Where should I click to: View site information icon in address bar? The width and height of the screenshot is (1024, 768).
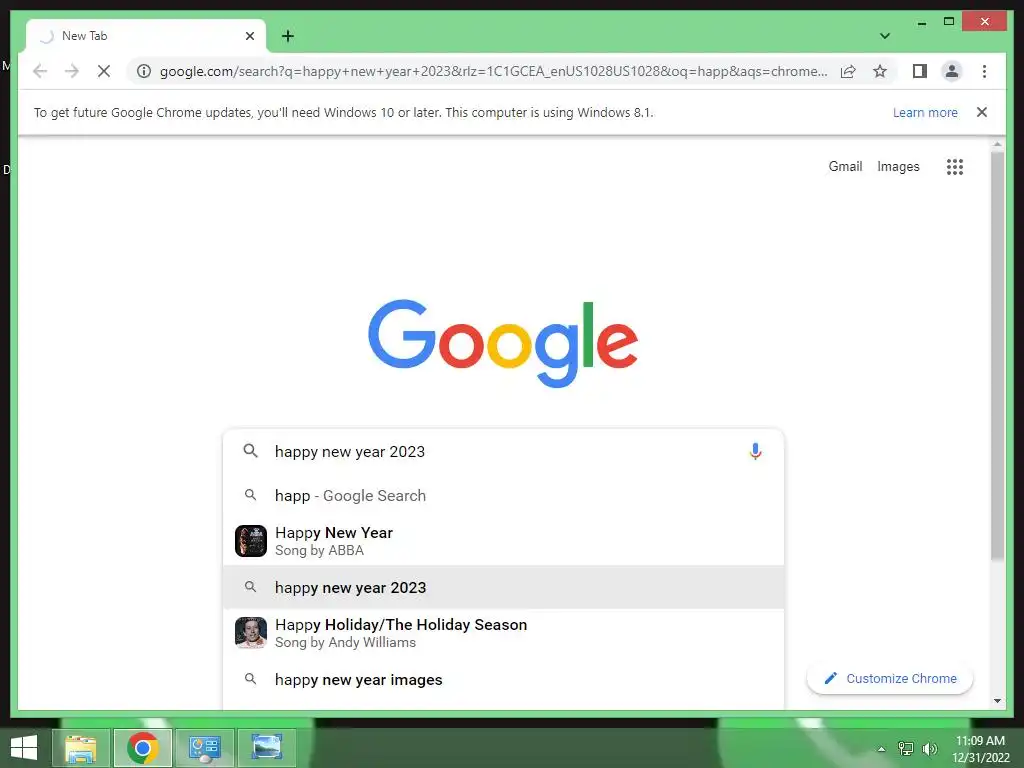pos(144,71)
